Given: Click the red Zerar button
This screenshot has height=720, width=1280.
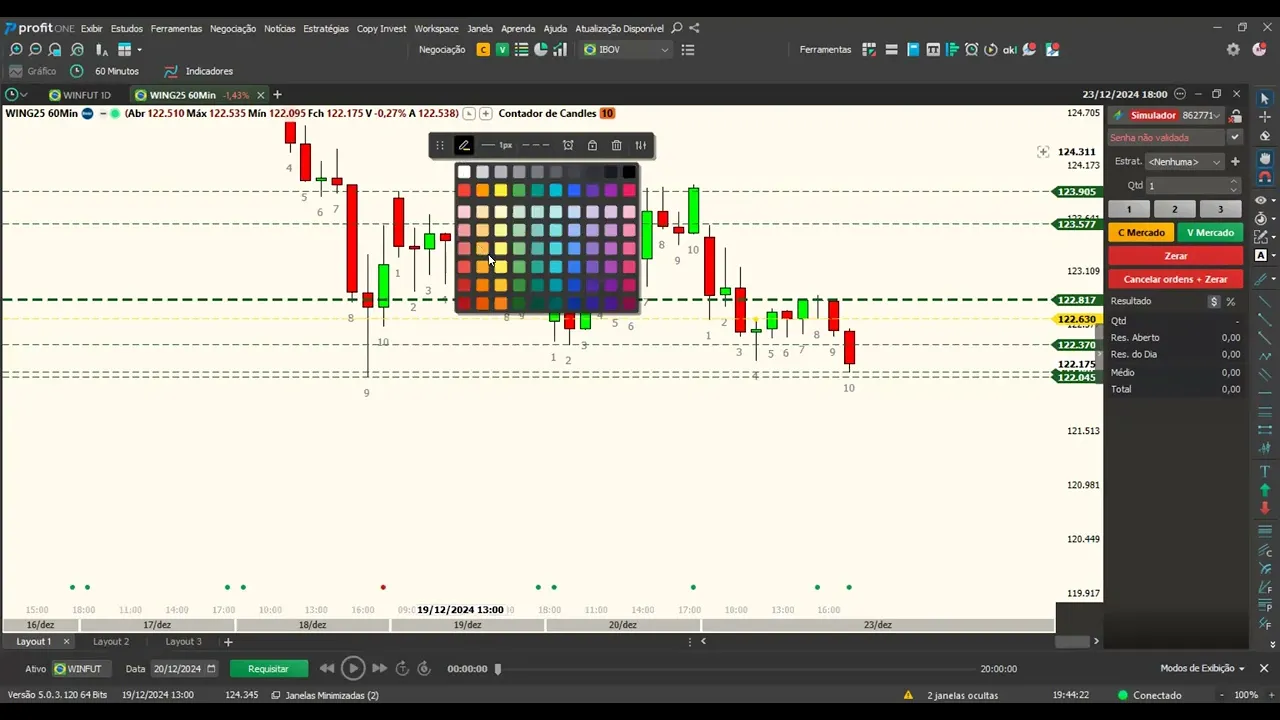Looking at the screenshot, I should pos(1176,256).
